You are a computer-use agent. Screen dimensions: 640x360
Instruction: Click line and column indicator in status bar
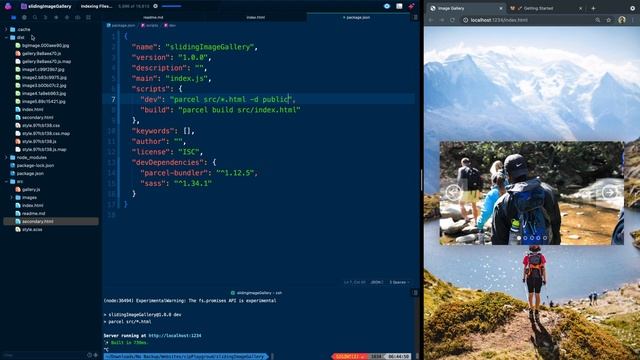[x=355, y=282]
